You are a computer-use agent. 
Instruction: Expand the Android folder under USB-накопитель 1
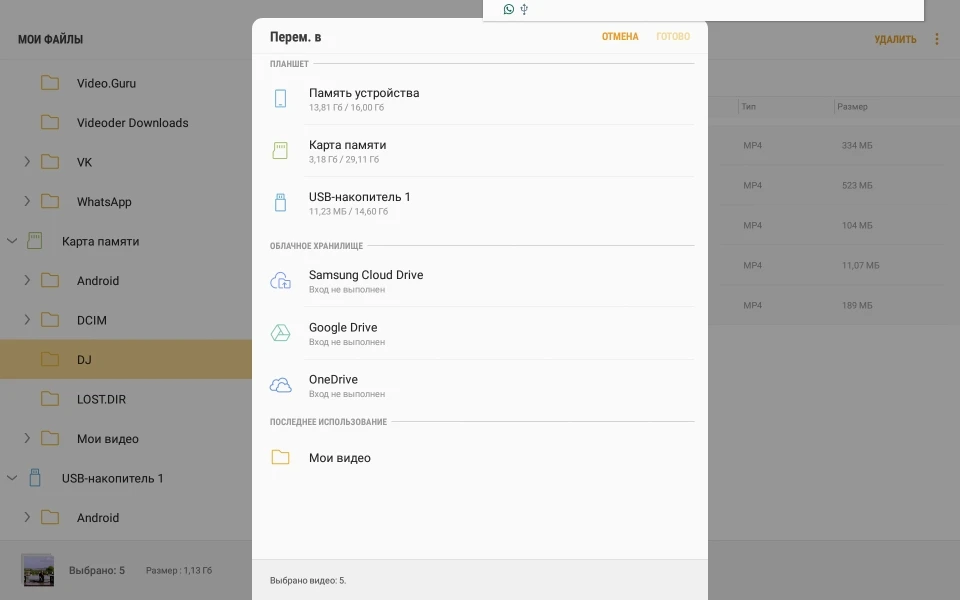27,517
